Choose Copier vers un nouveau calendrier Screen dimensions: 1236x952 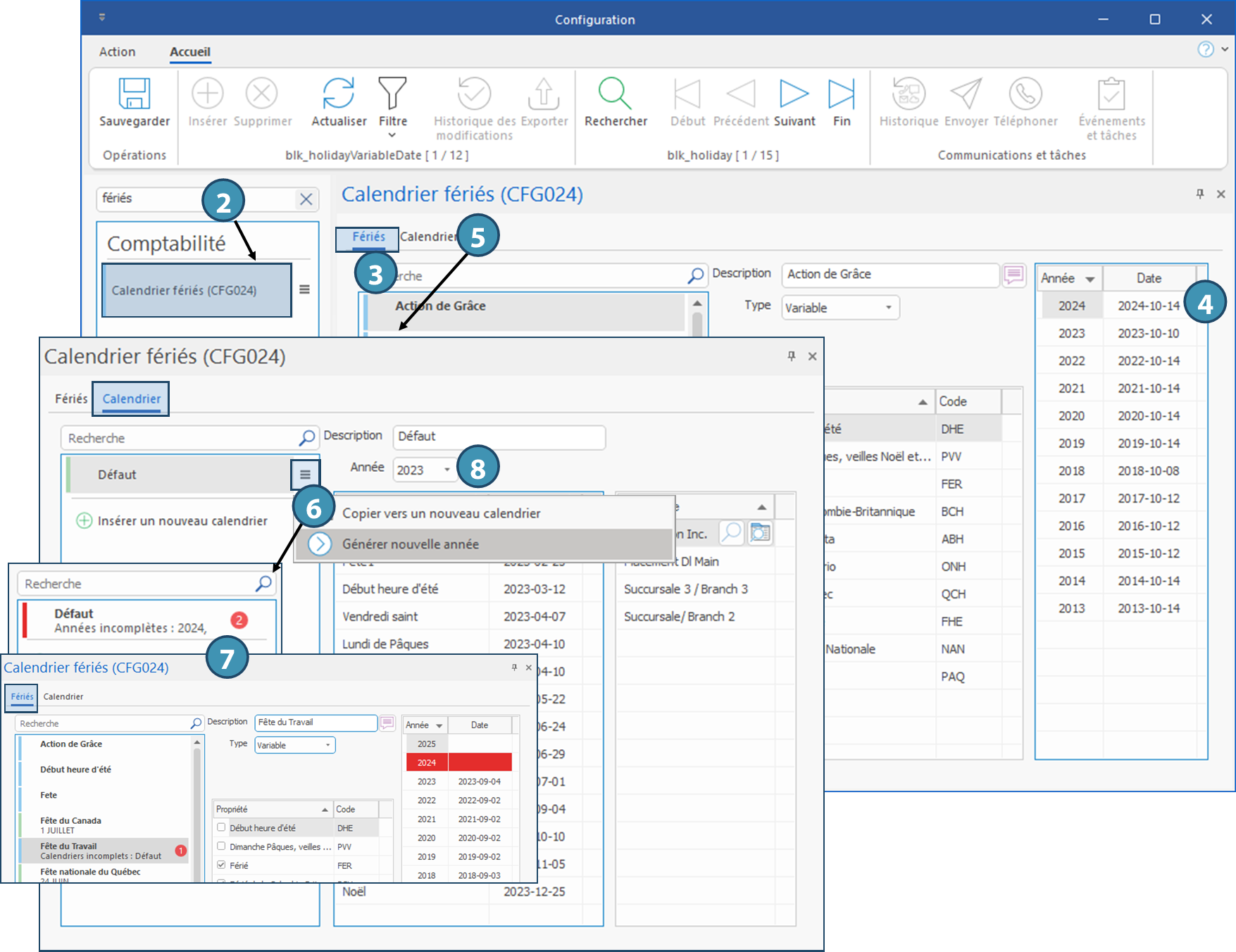click(441, 513)
